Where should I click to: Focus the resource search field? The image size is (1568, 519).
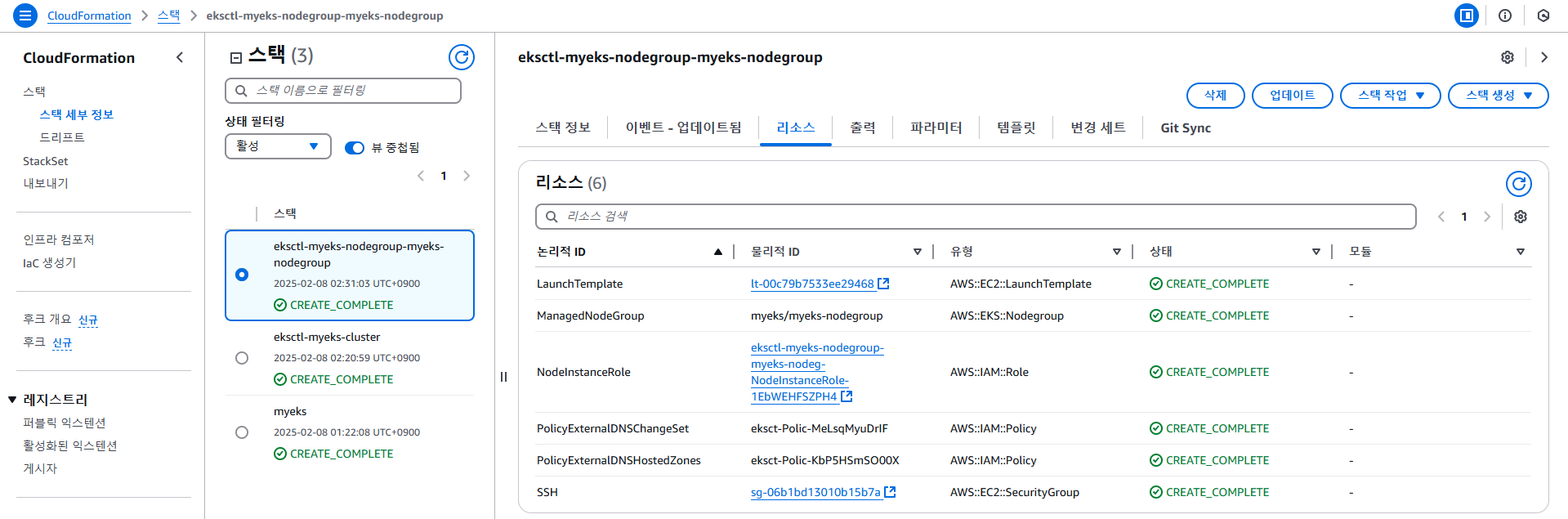[x=976, y=217]
